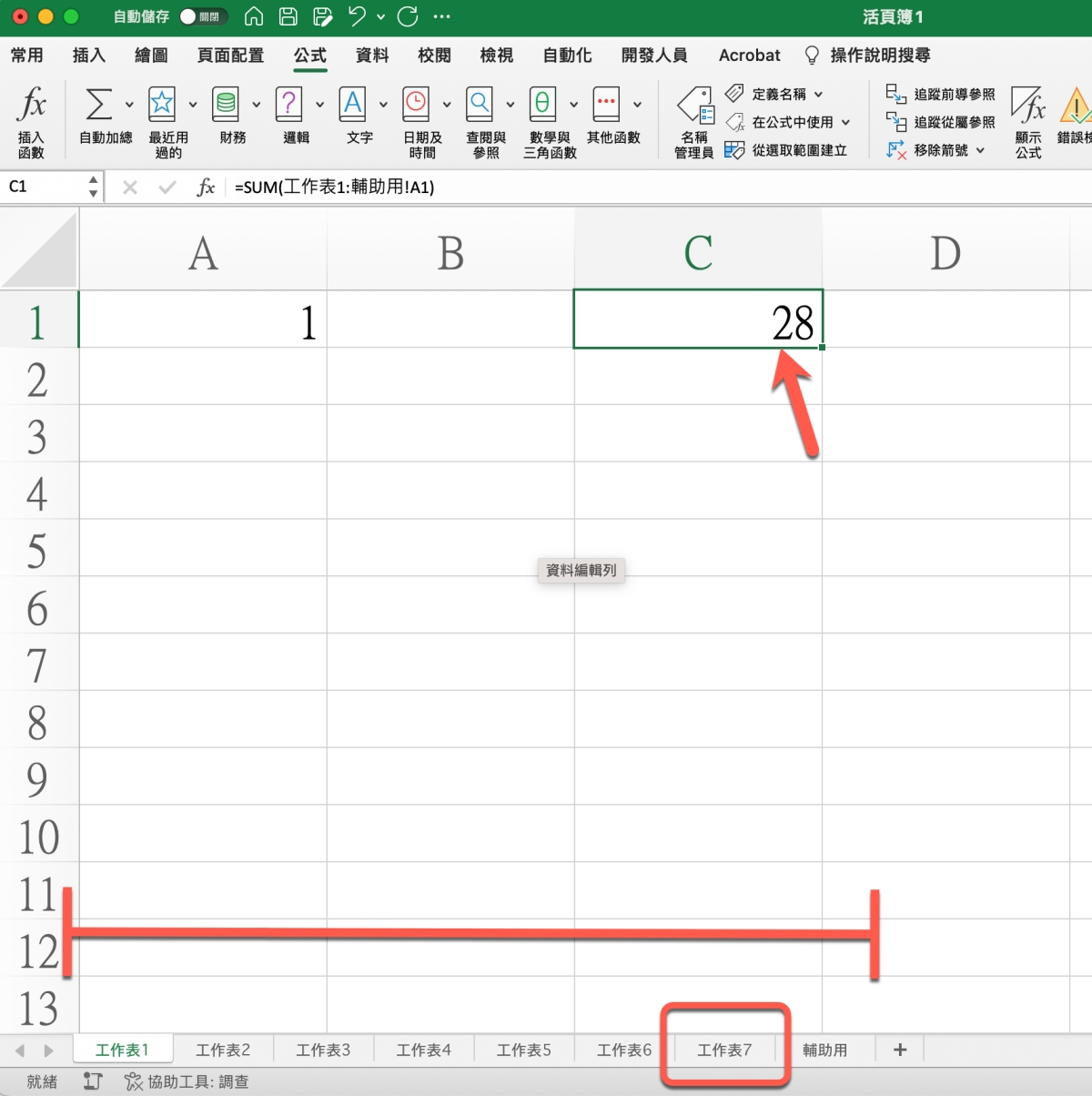Click the Select All corner triangle
Screen dimensions: 1092x1096
39,249
